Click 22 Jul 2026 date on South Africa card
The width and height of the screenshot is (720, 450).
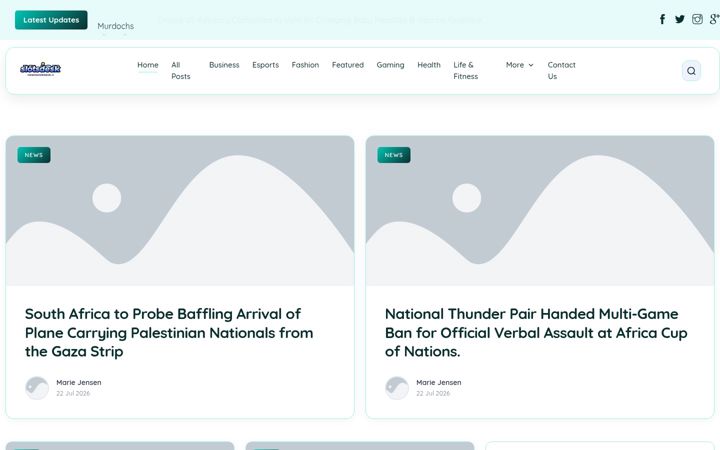[x=73, y=394]
